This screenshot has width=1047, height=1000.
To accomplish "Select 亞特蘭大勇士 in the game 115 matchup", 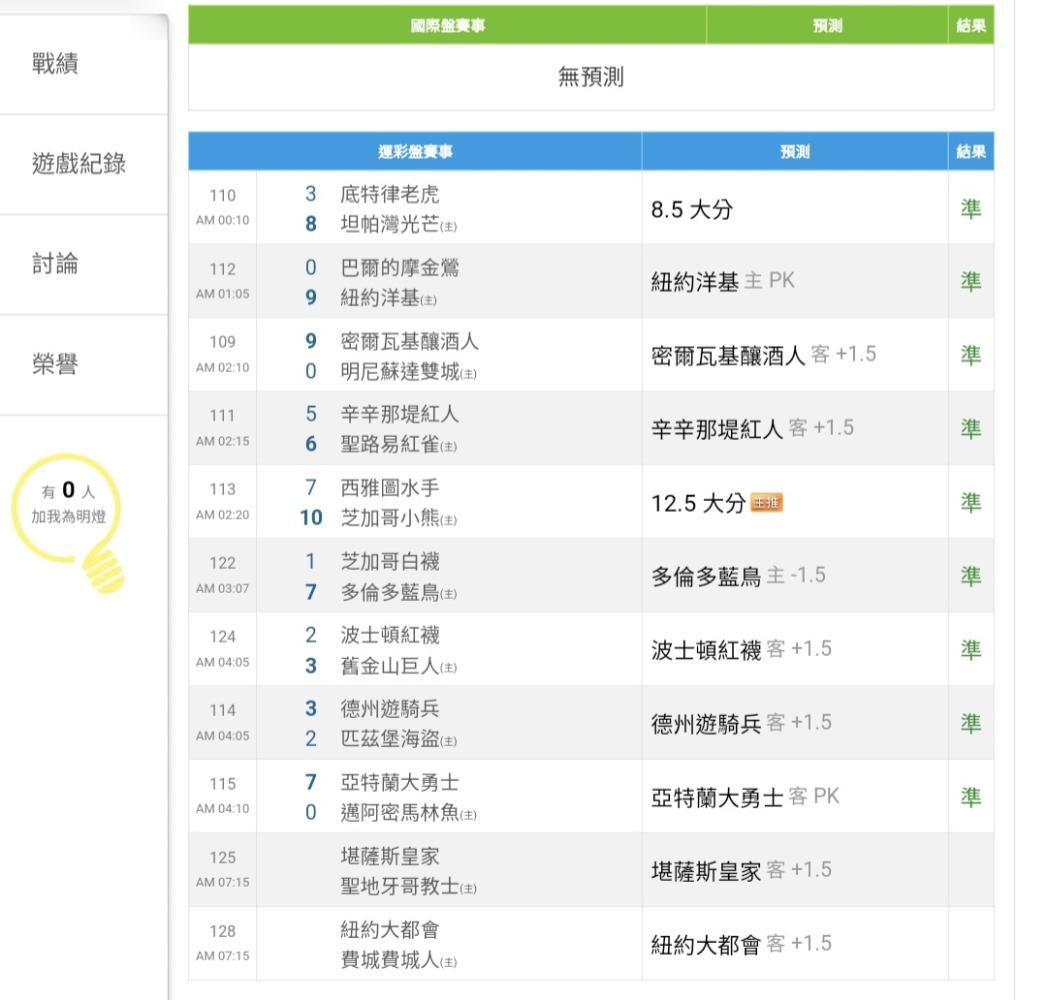I will tap(400, 782).
